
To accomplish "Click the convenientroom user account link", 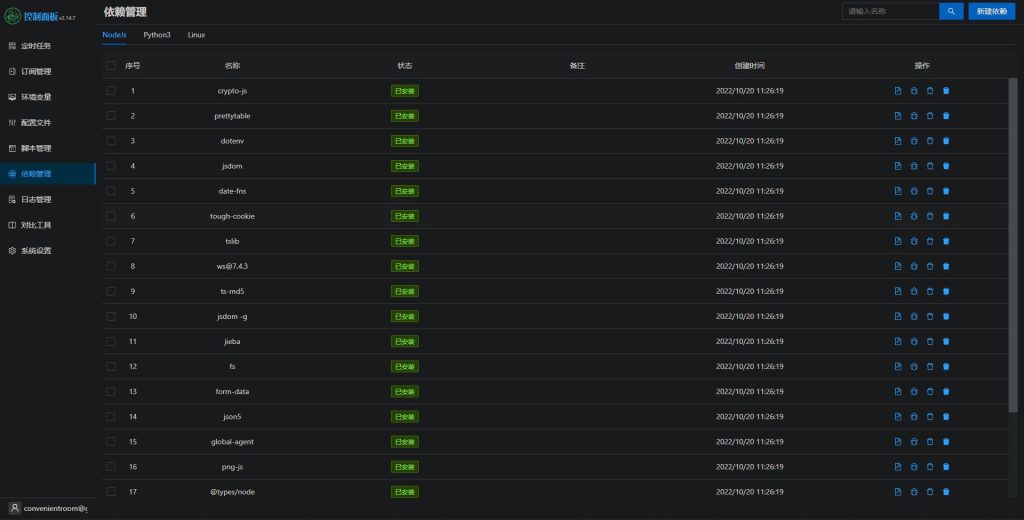I will point(56,508).
